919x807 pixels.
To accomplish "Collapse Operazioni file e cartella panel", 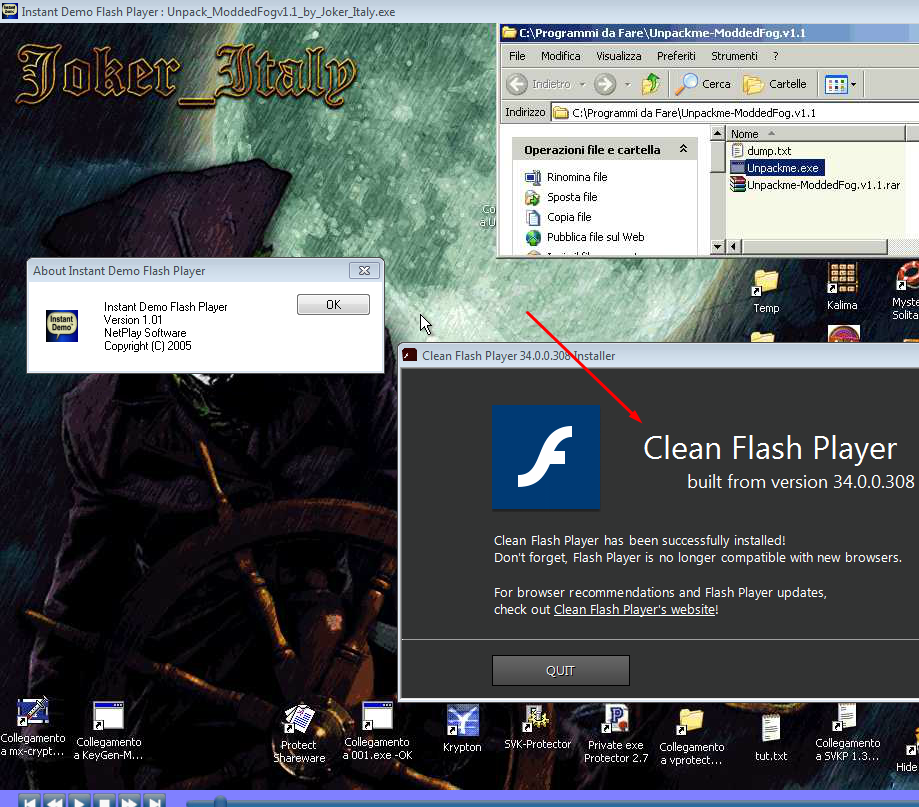I will (683, 149).
